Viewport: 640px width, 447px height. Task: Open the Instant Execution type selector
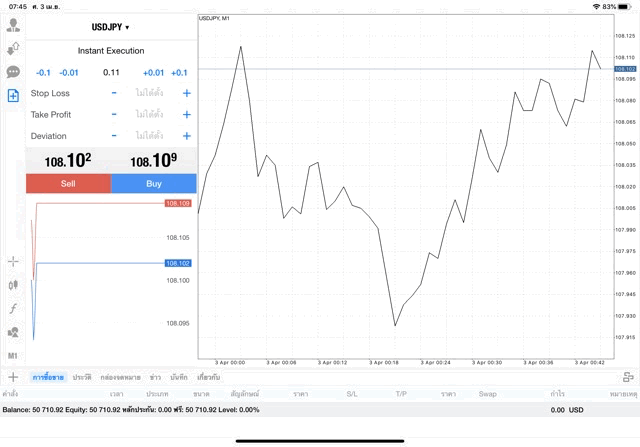111,51
